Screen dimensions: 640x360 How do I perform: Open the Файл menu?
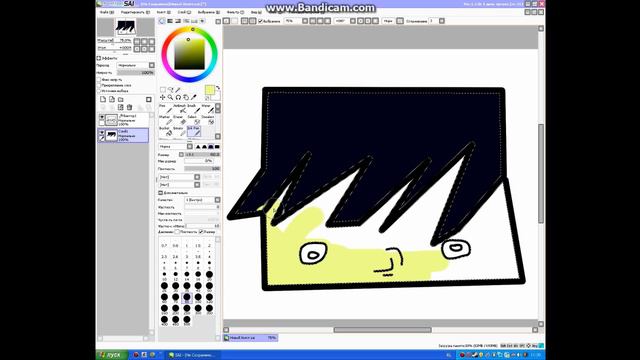107,12
